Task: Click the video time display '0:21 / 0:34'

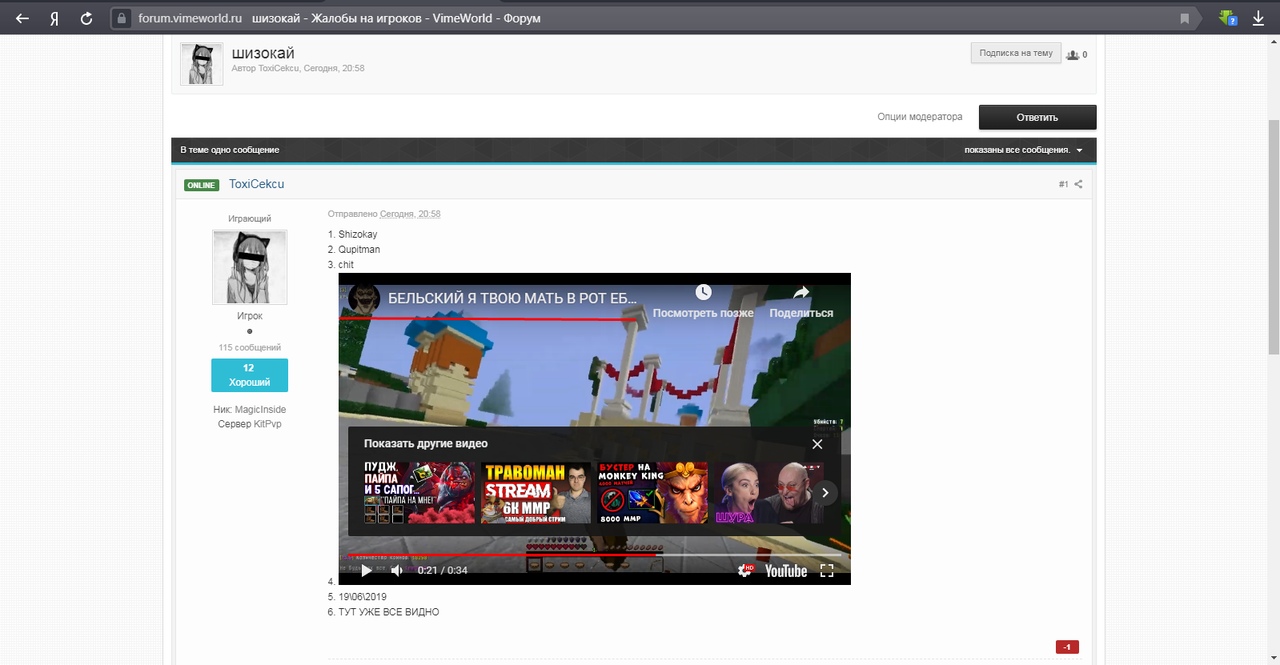Action: click(x=442, y=570)
